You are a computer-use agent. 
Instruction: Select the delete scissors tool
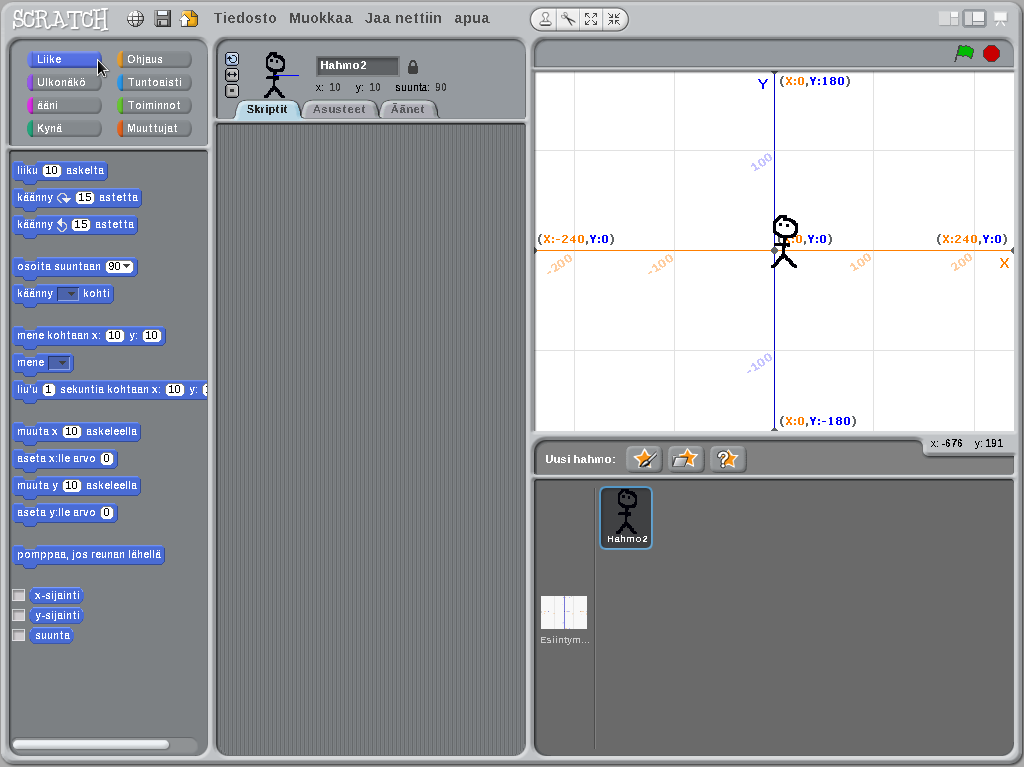(568, 20)
